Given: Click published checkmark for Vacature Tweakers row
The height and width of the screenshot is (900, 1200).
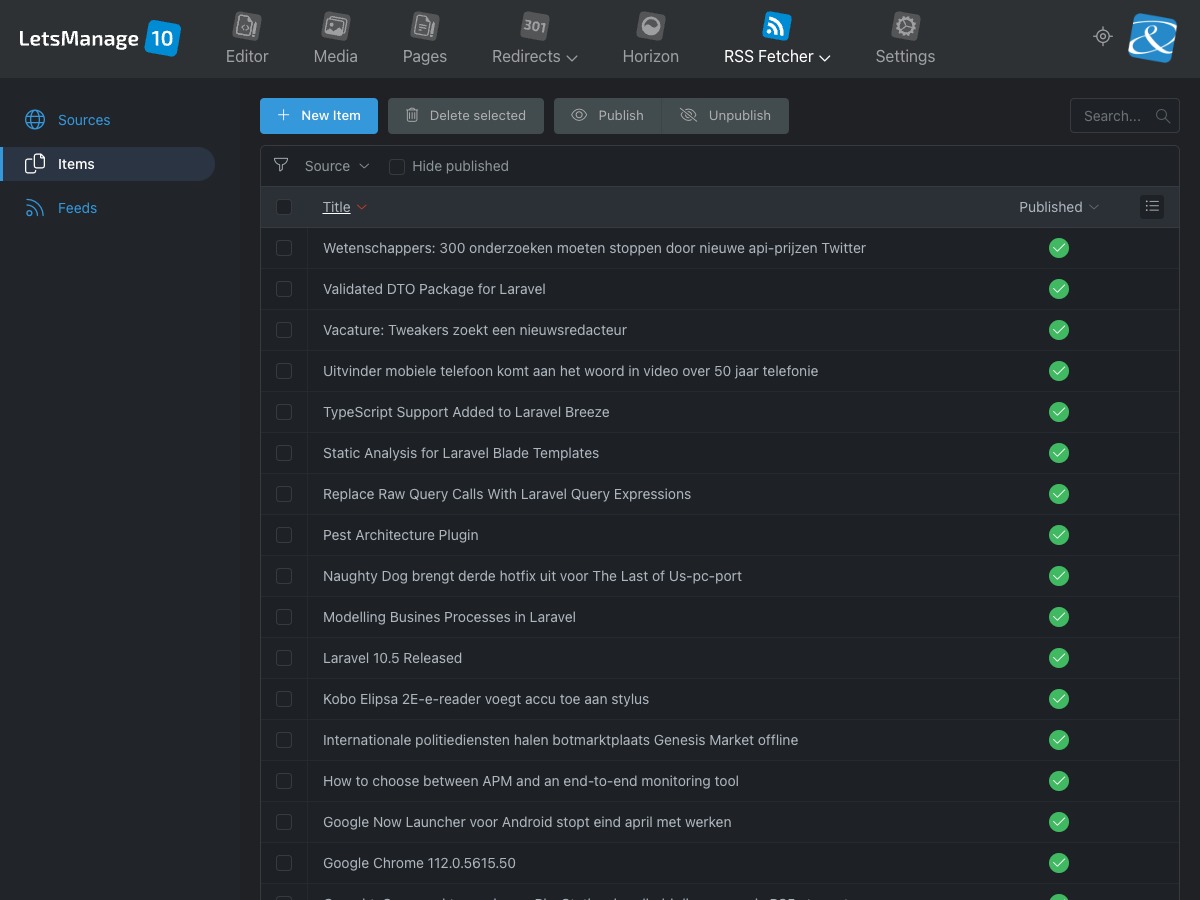Looking at the screenshot, I should coord(1059,330).
